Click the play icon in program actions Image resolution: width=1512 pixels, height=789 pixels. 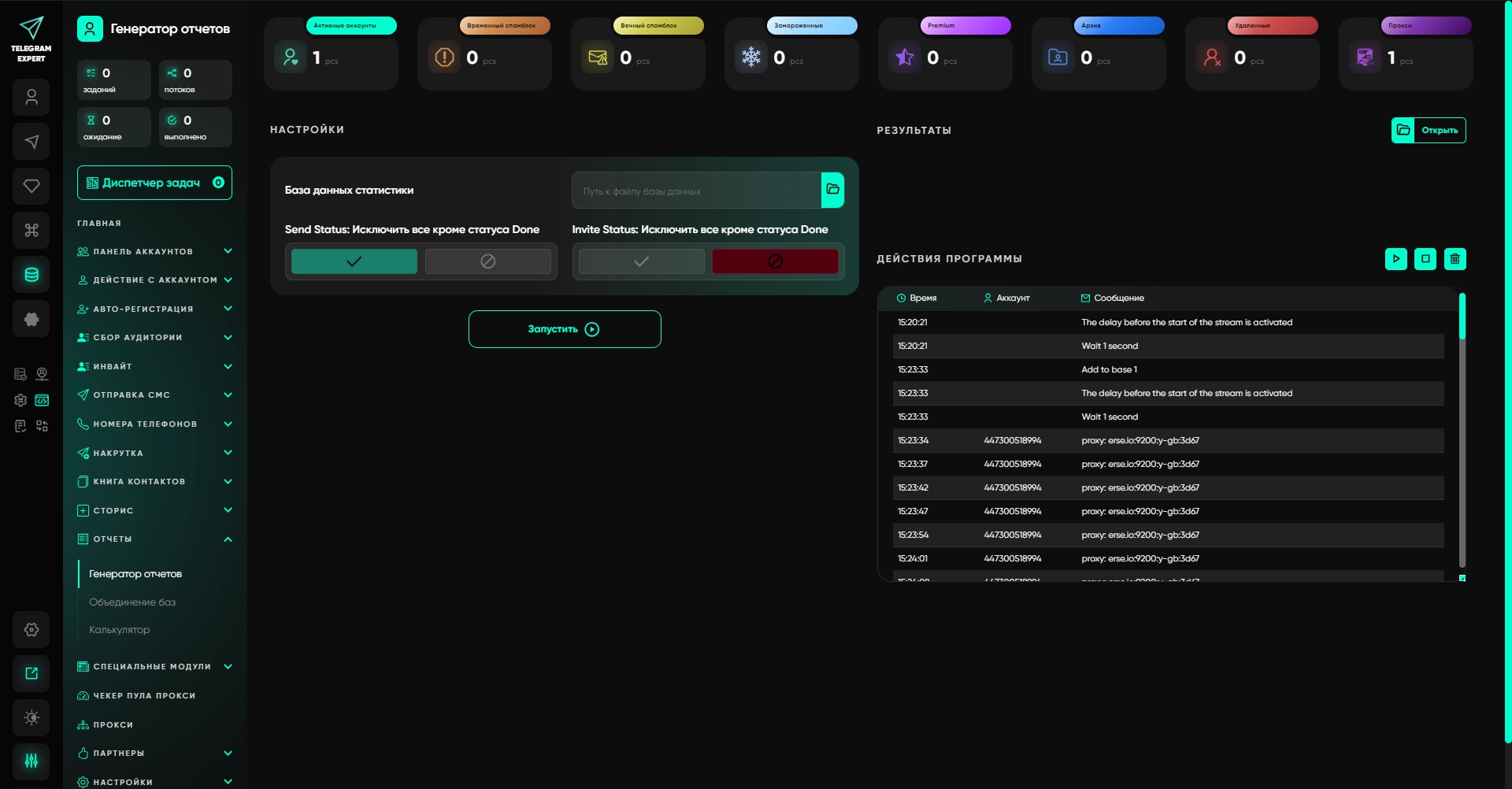[x=1395, y=258]
